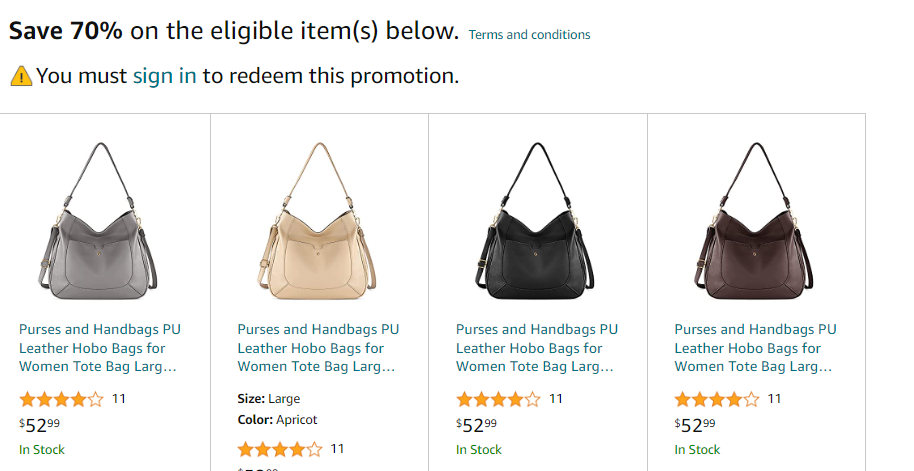This screenshot has width=914, height=471.
Task: Click the sign in link
Action: click(x=164, y=76)
